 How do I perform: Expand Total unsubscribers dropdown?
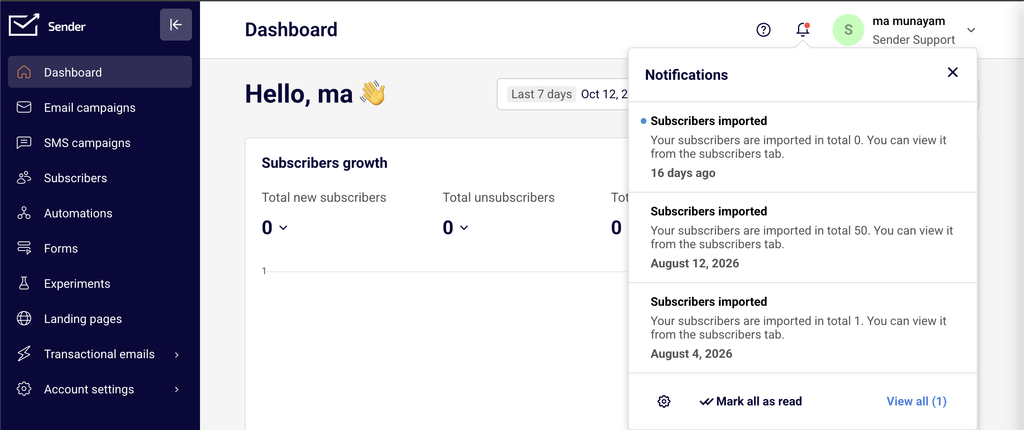464,227
